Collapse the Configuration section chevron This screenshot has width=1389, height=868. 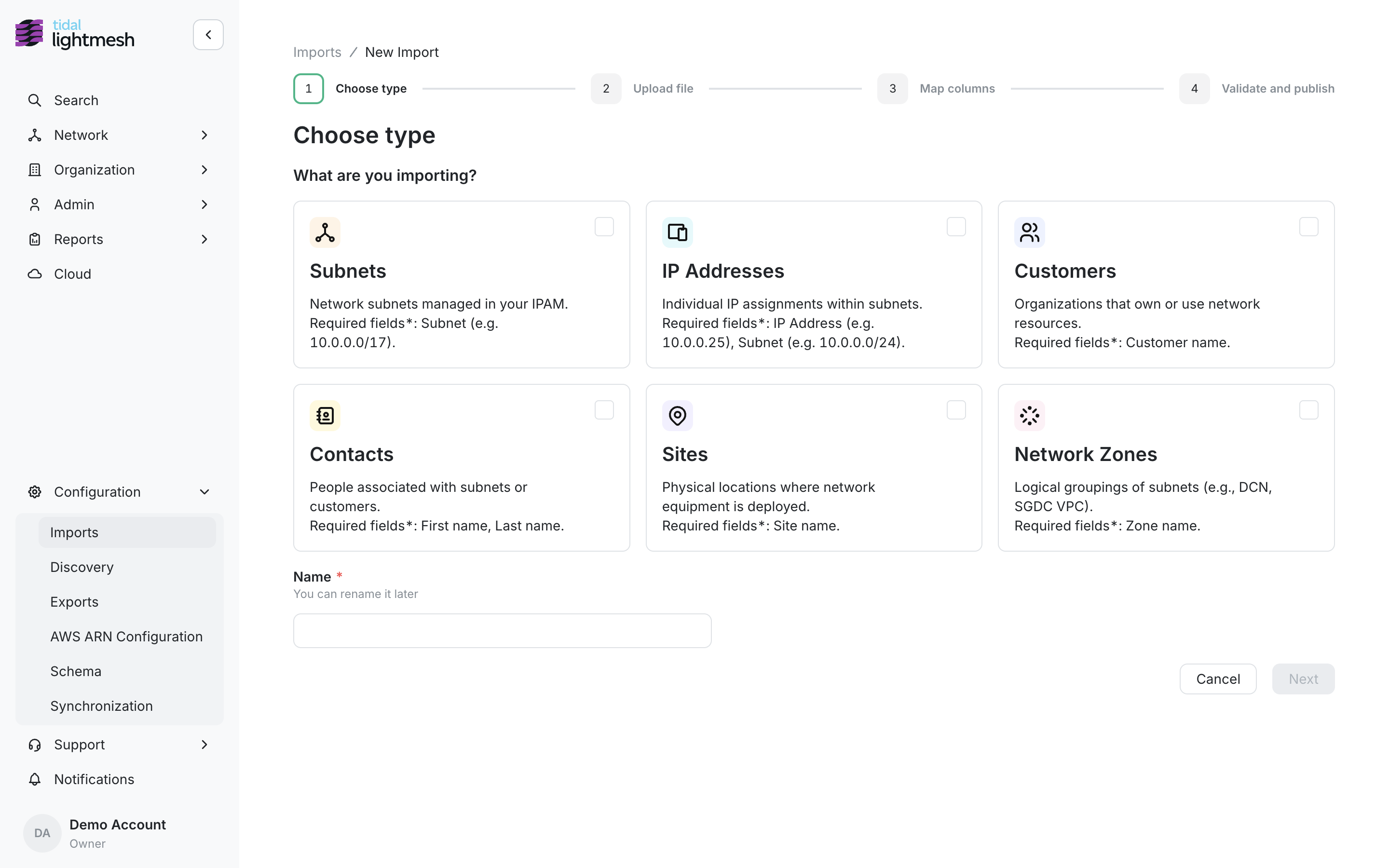[204, 492]
